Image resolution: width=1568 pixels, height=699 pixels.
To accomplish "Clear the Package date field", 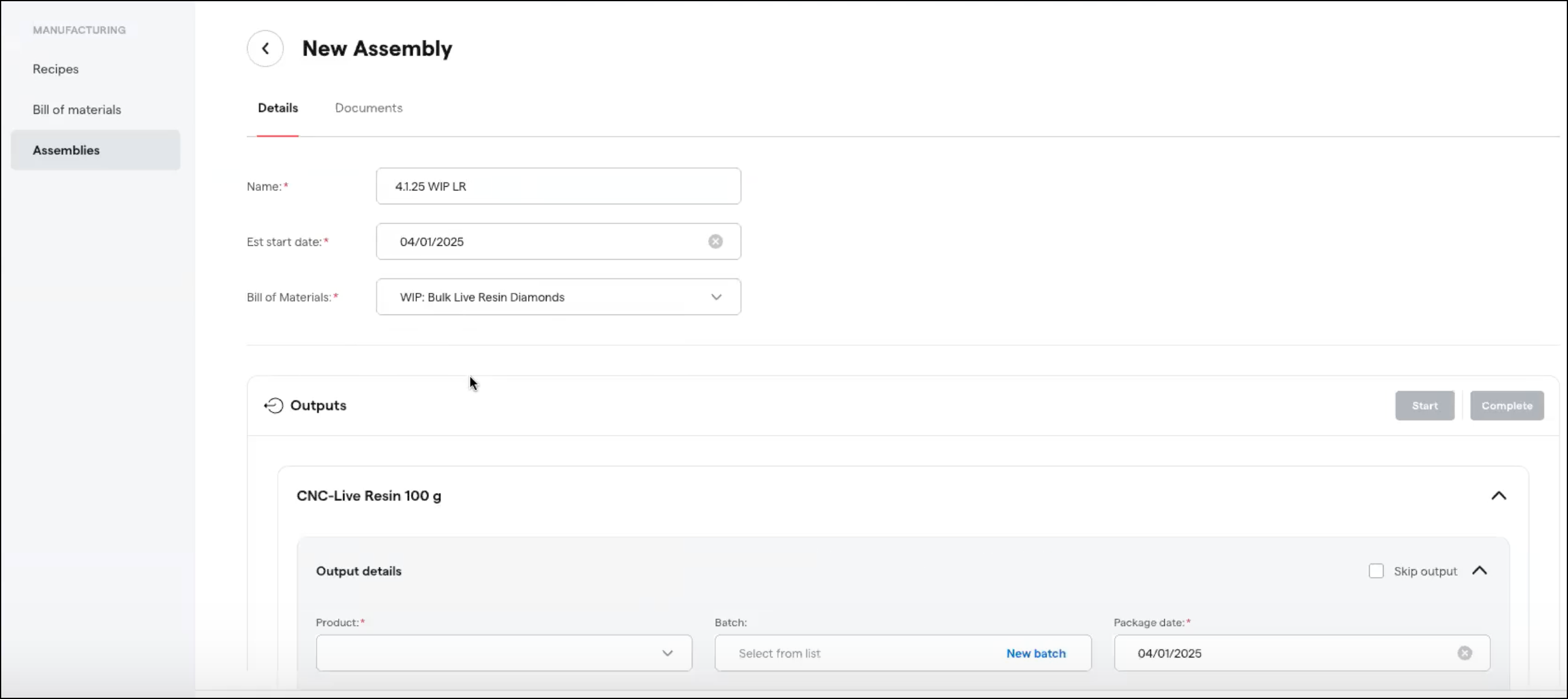I will [x=1464, y=653].
